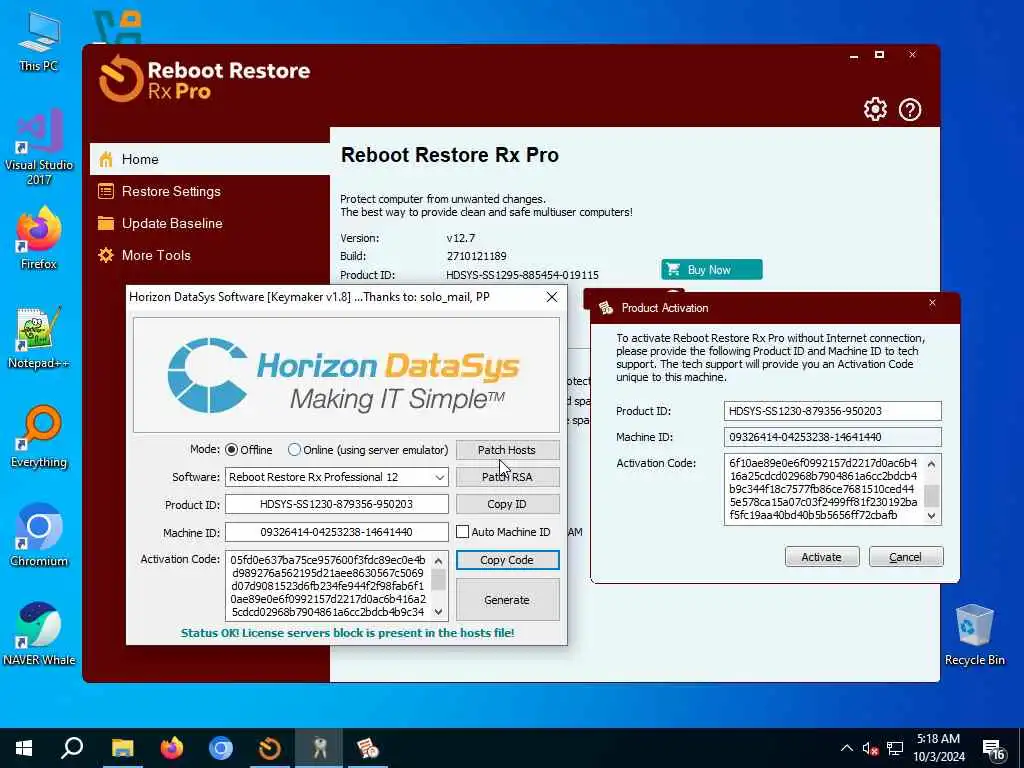Launch Chromium desktop shortcut
This screenshot has width=1024, height=768.
(39, 536)
